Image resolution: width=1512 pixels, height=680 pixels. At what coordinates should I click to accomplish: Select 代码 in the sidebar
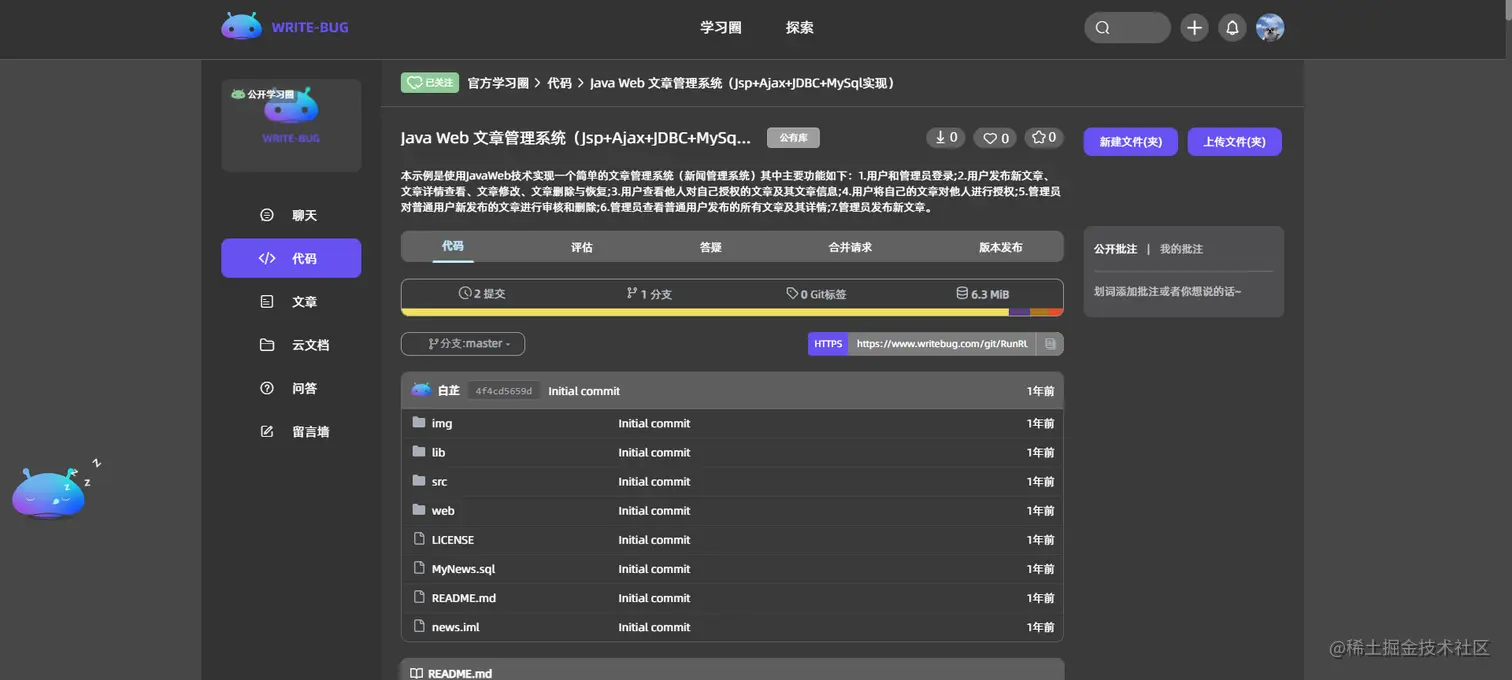(291, 258)
